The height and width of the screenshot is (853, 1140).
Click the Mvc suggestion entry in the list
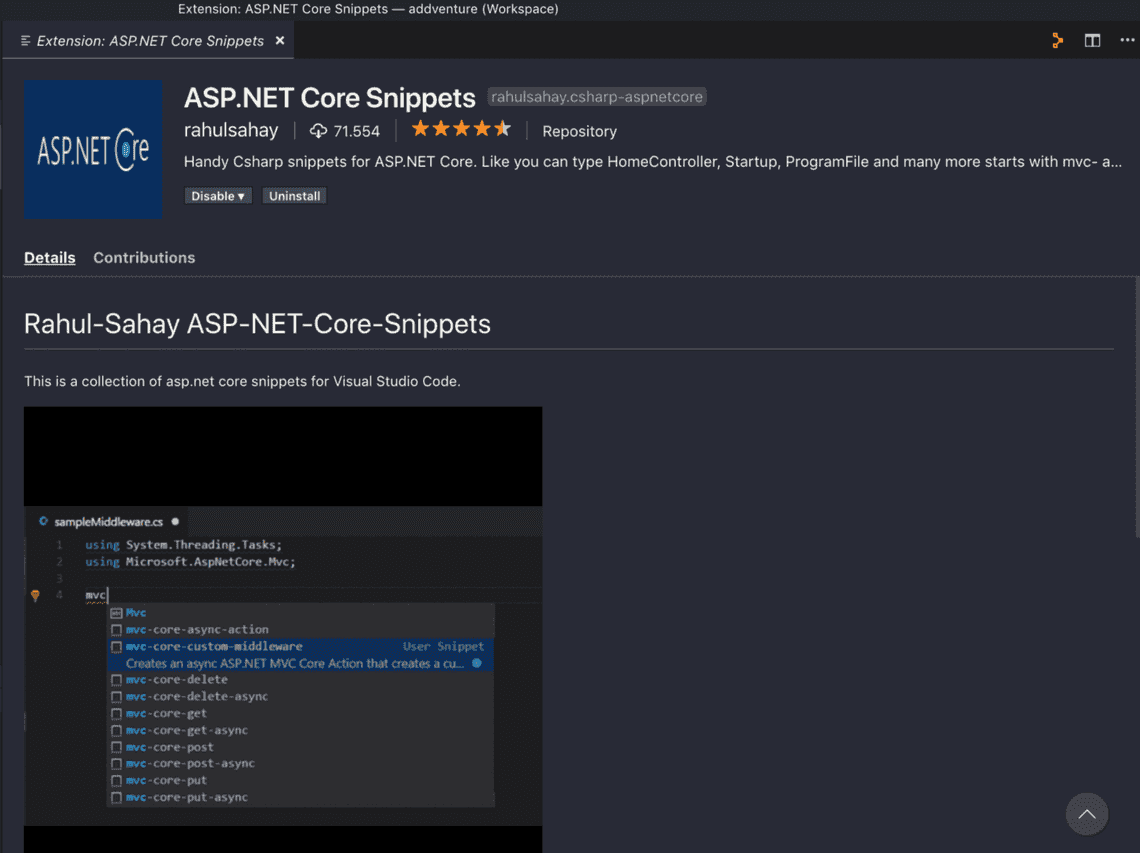point(137,612)
